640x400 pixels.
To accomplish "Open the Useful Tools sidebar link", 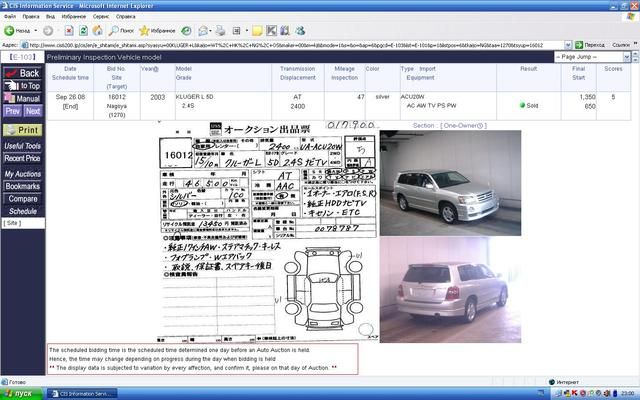I will (22, 146).
